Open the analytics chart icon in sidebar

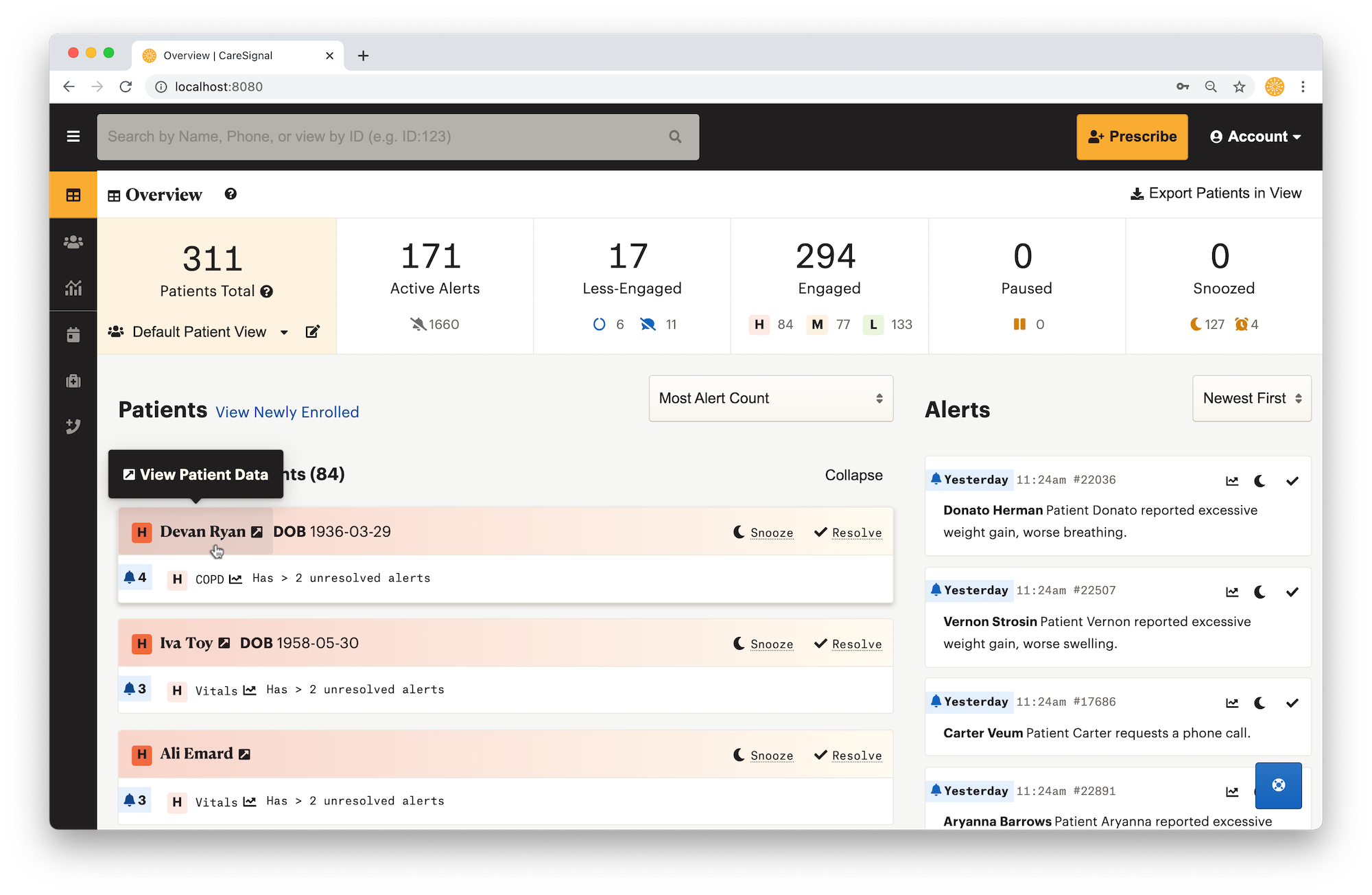tap(73, 288)
